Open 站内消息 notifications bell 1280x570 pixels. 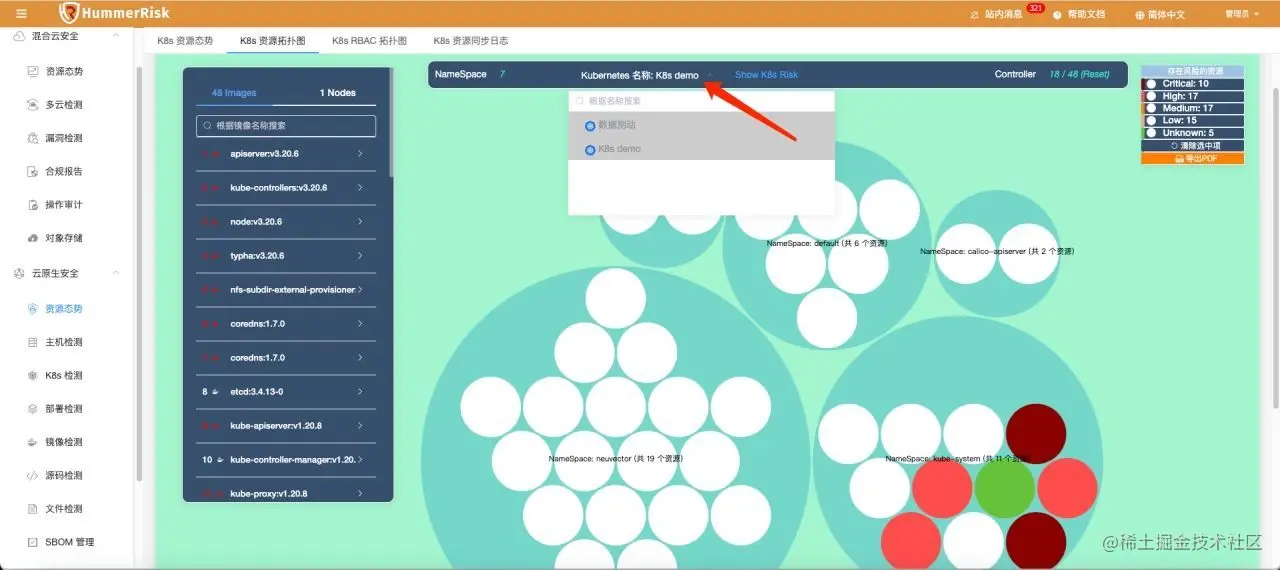[x=996, y=14]
